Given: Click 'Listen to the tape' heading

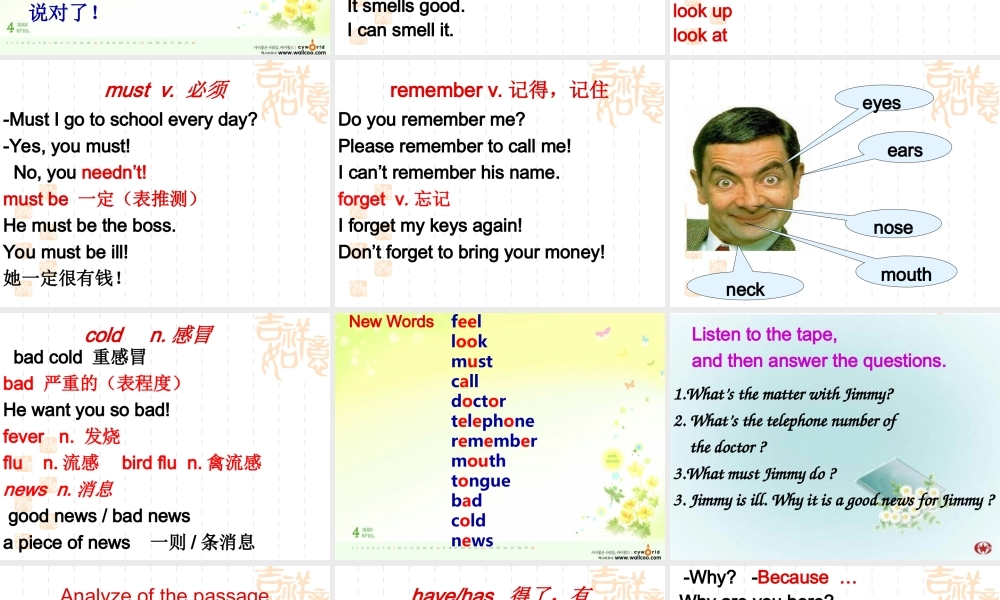Looking at the screenshot, I should 767,334.
